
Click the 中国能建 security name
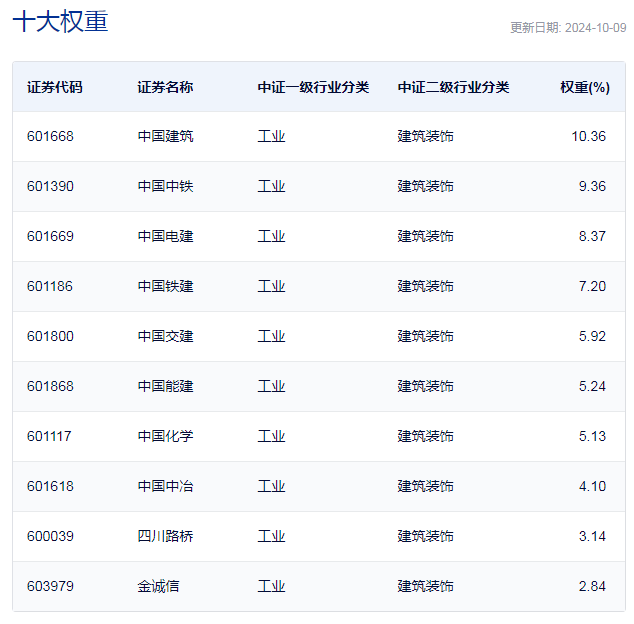(x=165, y=386)
